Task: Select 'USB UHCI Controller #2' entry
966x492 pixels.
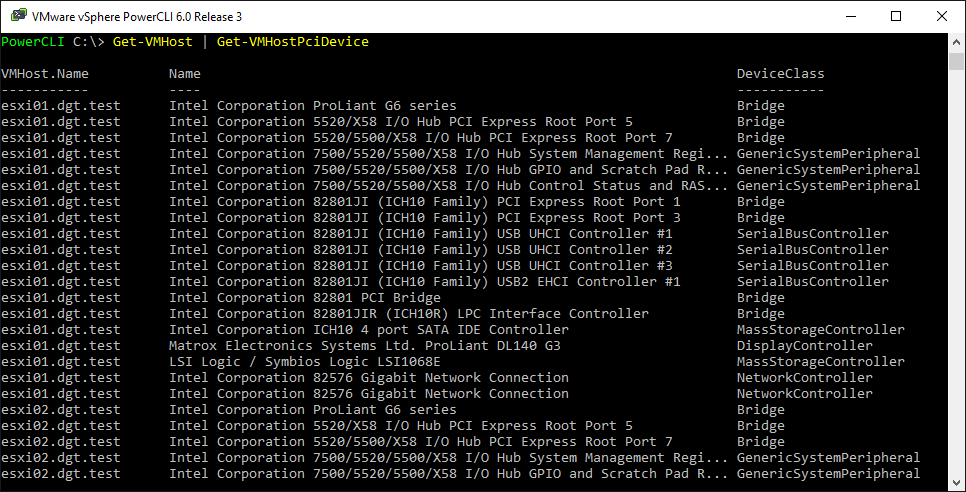Action: pyautogui.click(x=421, y=250)
